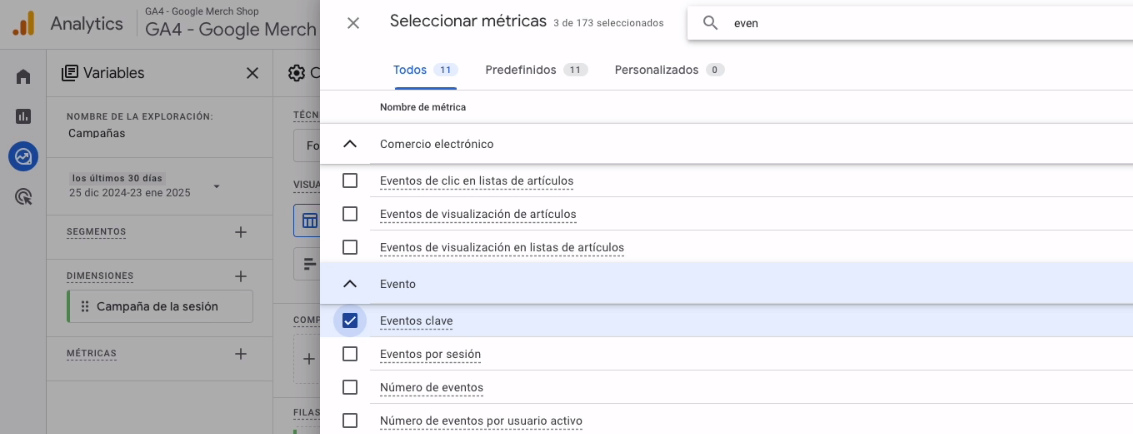Close the Seleccionar métricas dialog
This screenshot has width=1133, height=434.
(x=353, y=23)
